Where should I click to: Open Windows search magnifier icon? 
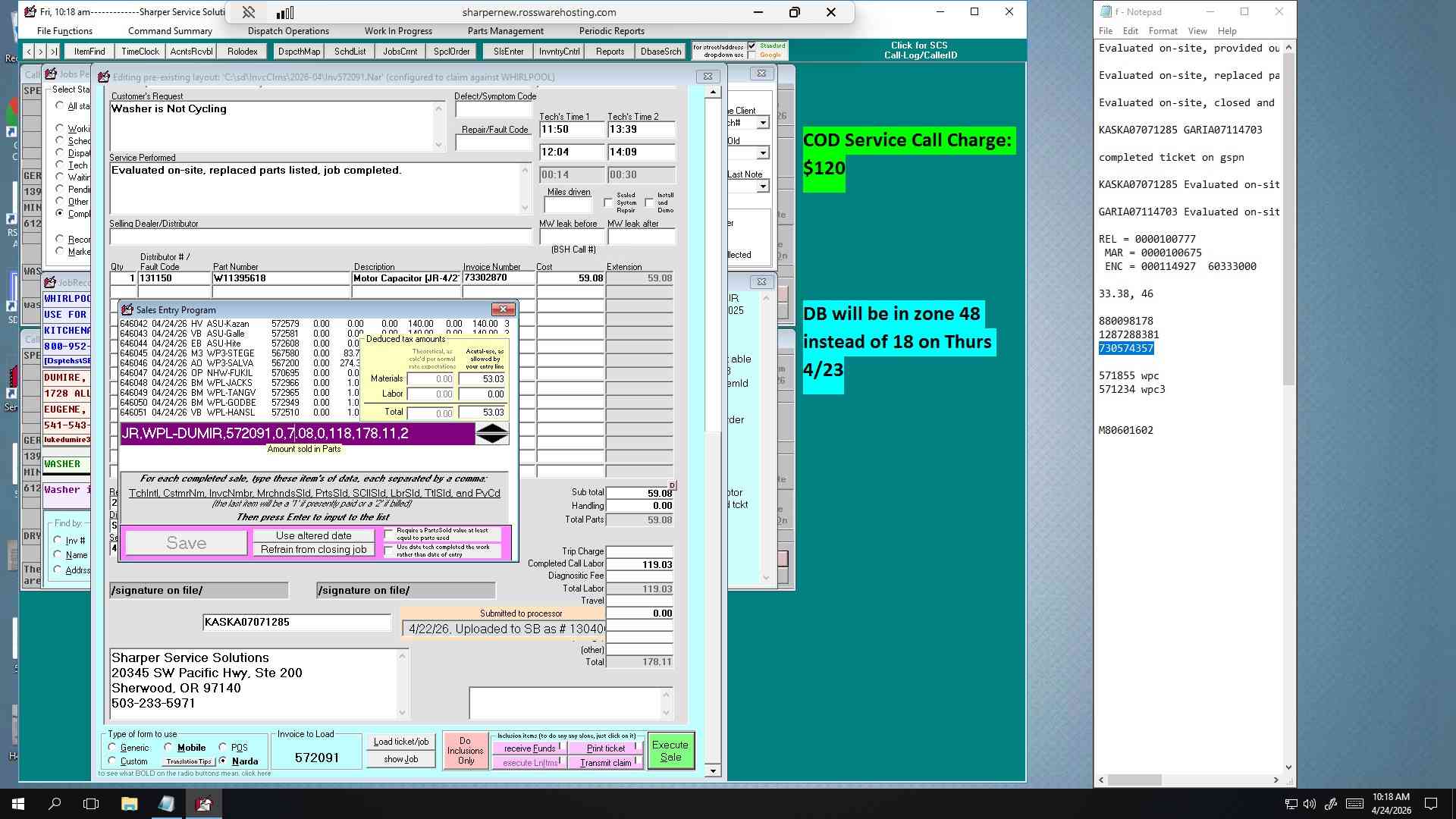point(55,804)
